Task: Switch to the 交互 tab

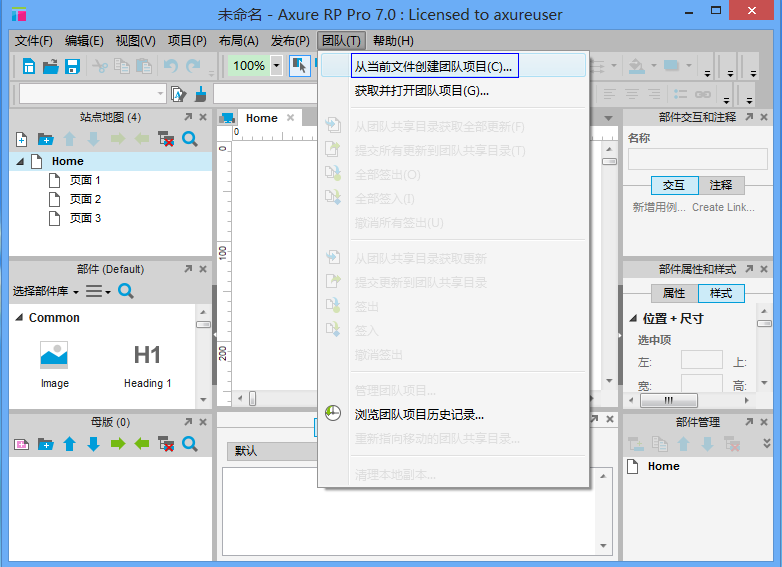Action: pyautogui.click(x=674, y=186)
